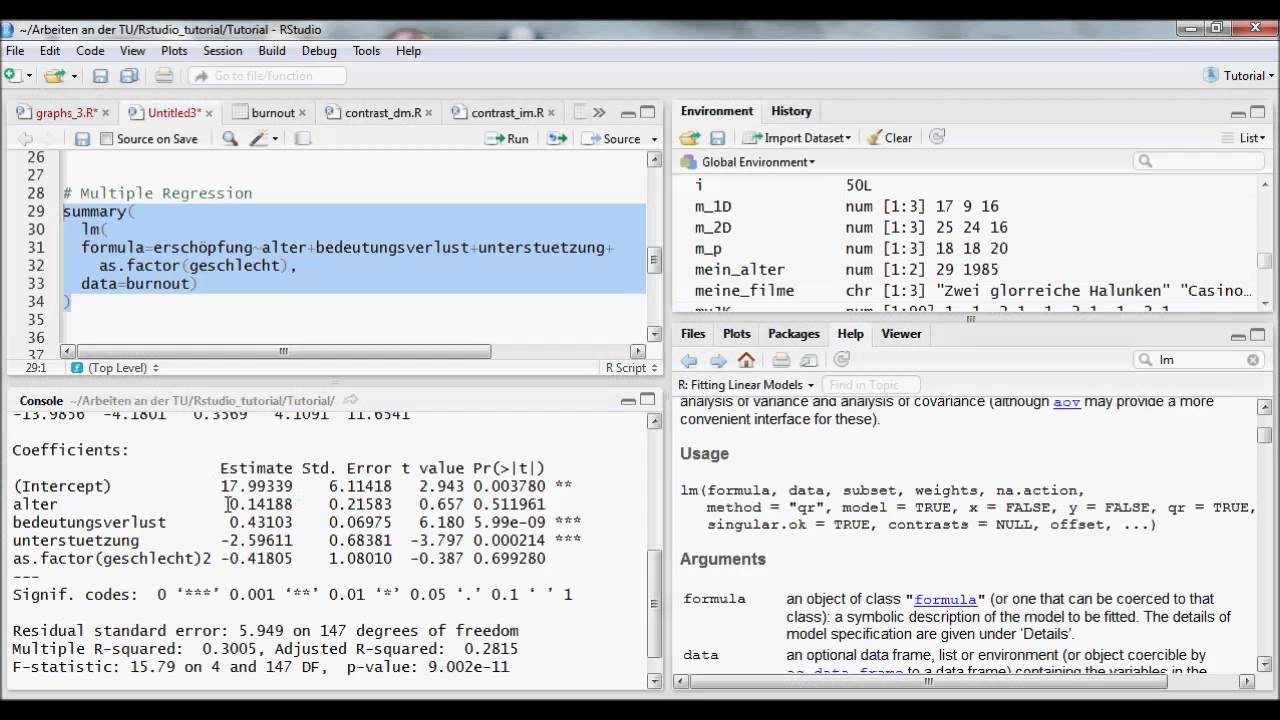Save current document from main toolbar
The width and height of the screenshot is (1280, 720).
(x=100, y=76)
